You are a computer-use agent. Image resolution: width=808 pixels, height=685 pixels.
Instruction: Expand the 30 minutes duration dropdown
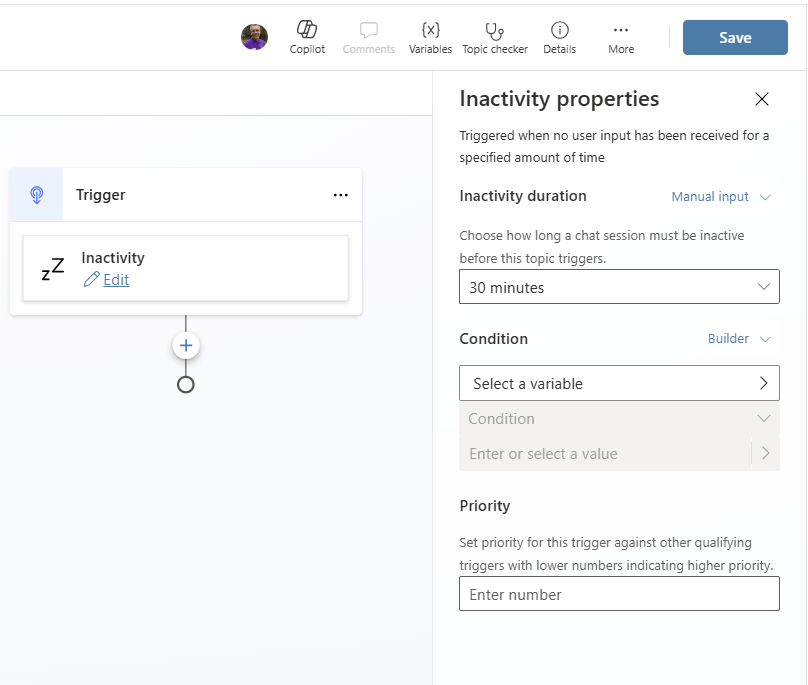[619, 287]
